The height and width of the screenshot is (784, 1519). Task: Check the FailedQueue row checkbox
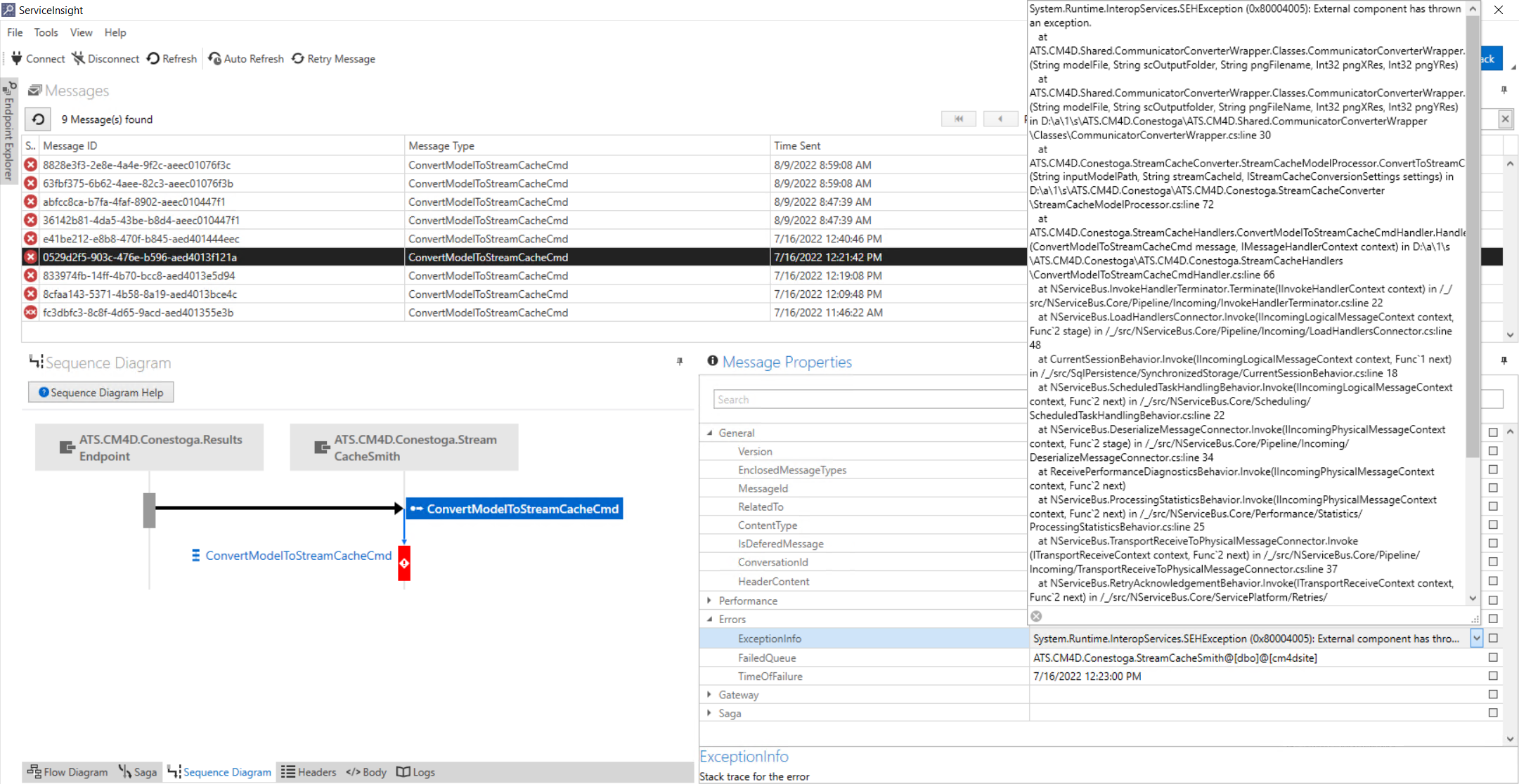click(1493, 658)
